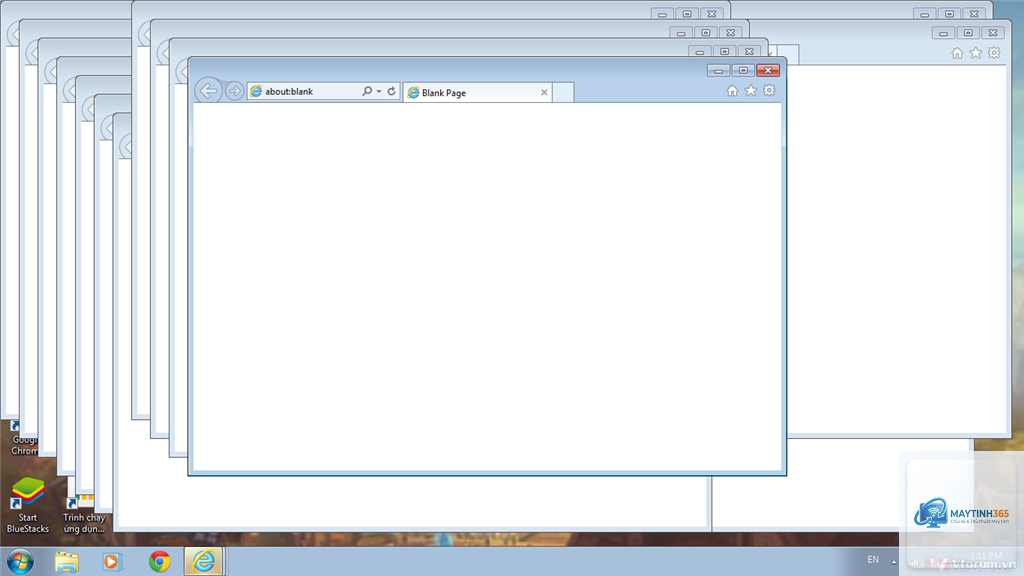Close the front Internet Explorer window
The width and height of the screenshot is (1024, 576).
768,71
